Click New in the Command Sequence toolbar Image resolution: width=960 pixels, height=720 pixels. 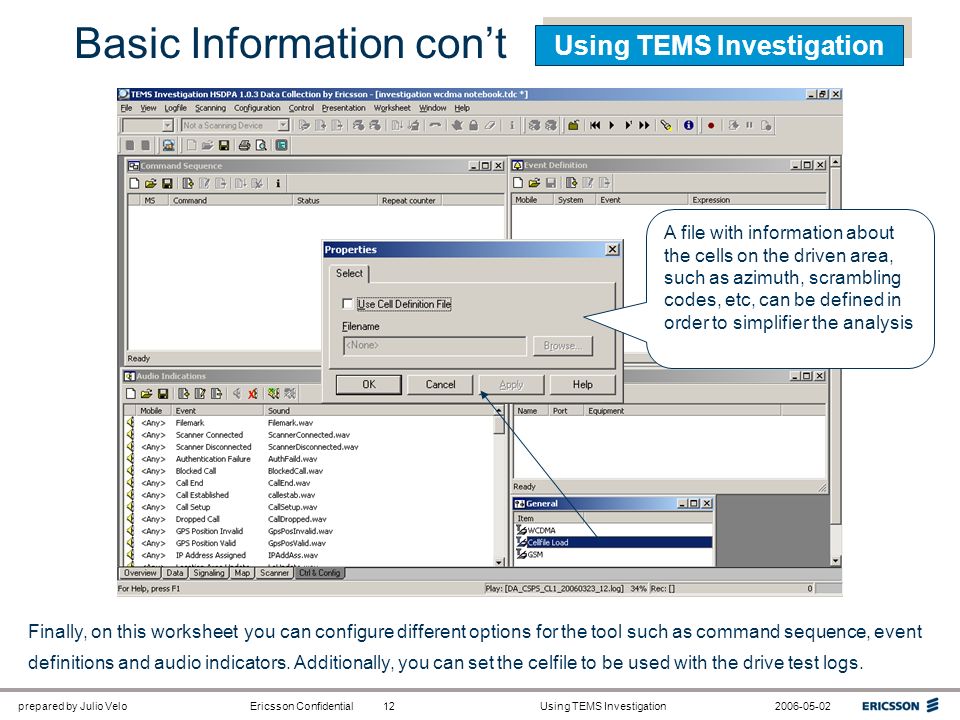134,183
